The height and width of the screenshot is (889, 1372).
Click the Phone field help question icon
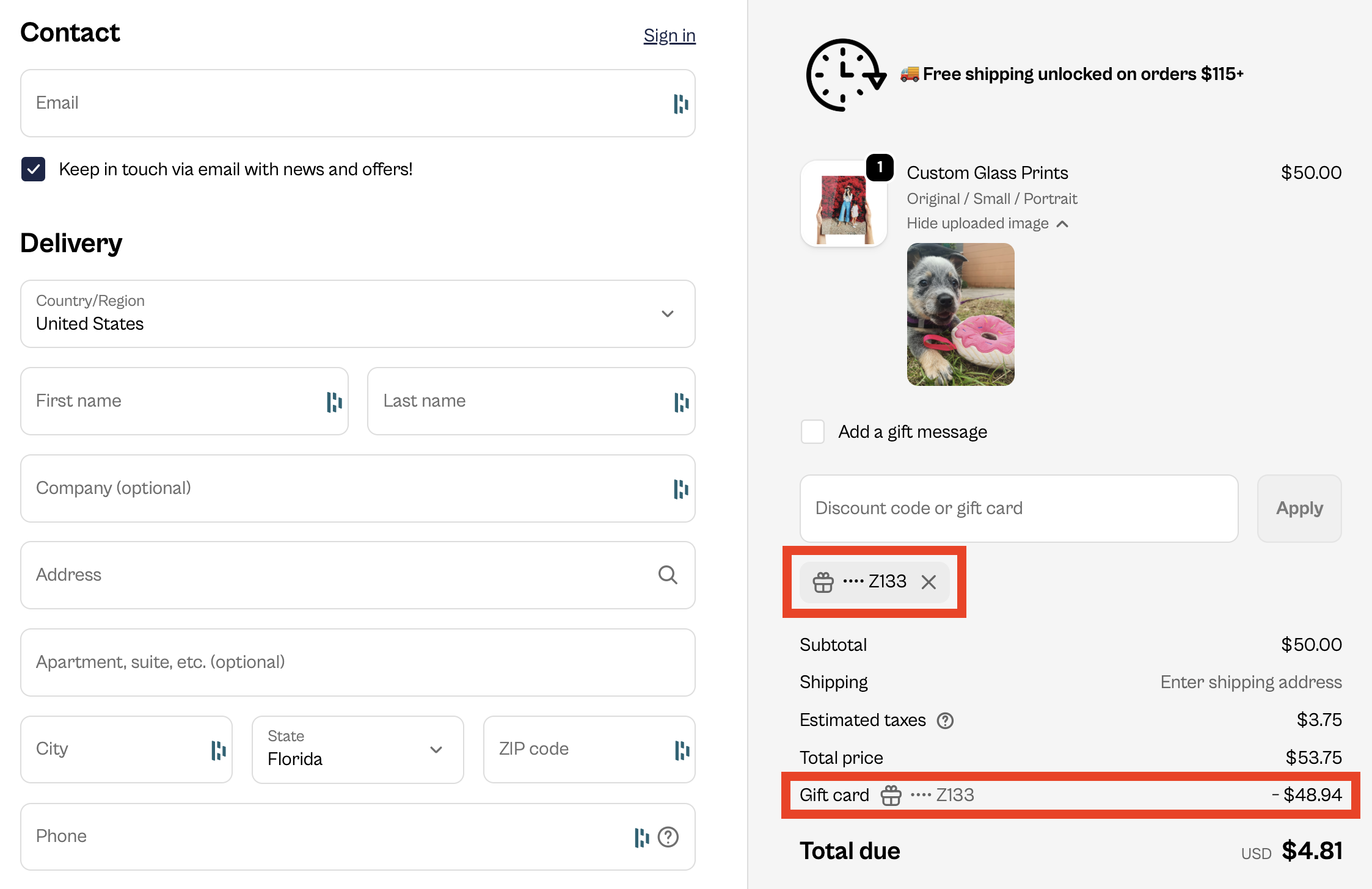point(668,836)
